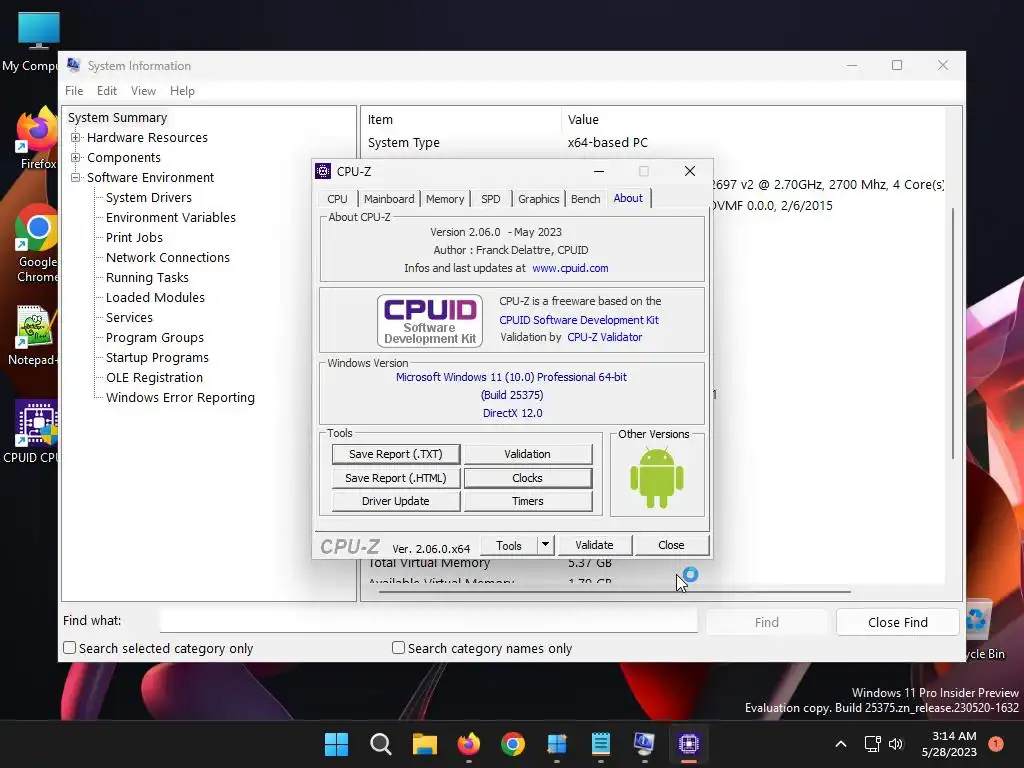
Task: Click Close Find in System Information
Action: click(897, 622)
